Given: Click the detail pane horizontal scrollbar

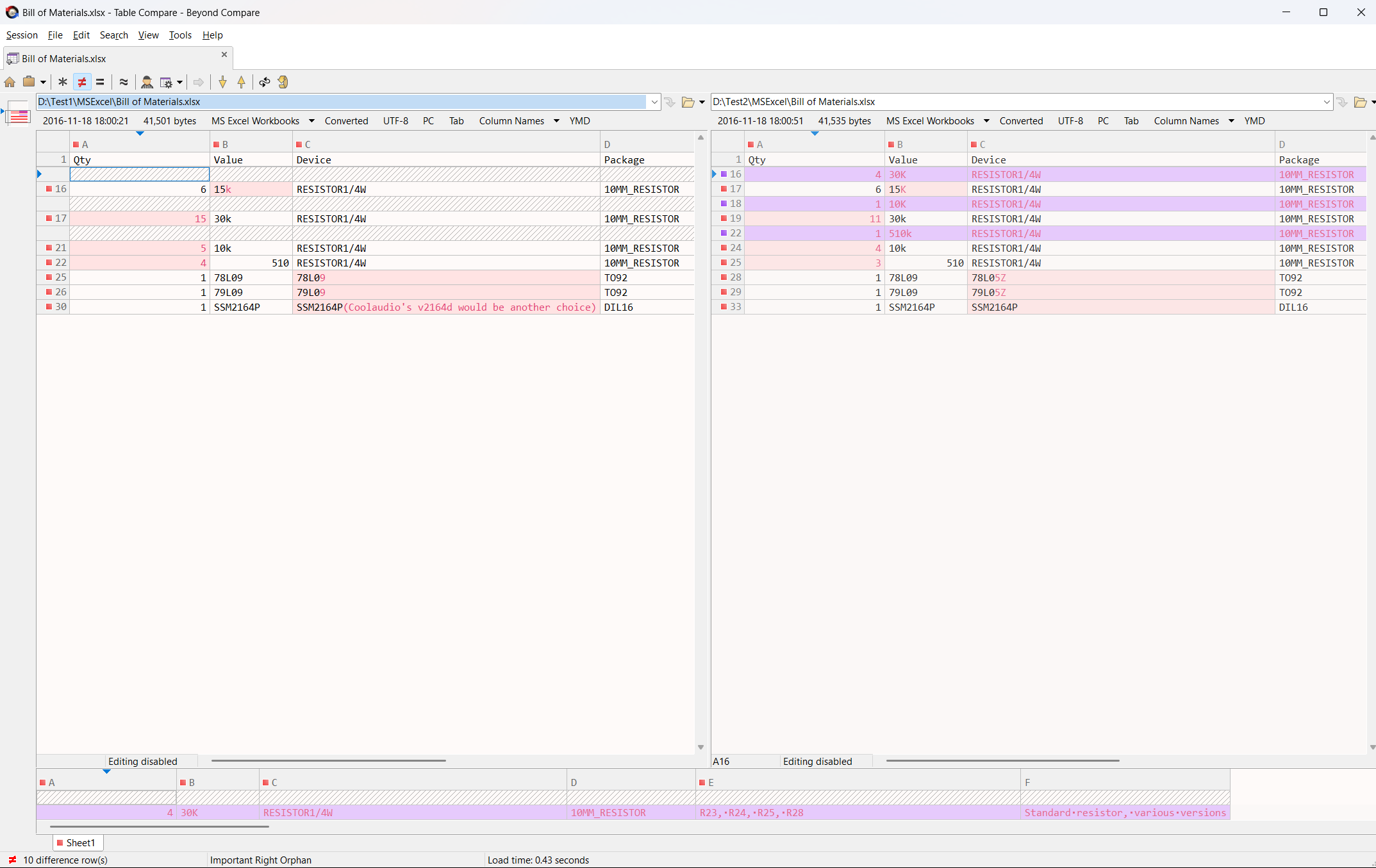Looking at the screenshot, I should click(160, 827).
